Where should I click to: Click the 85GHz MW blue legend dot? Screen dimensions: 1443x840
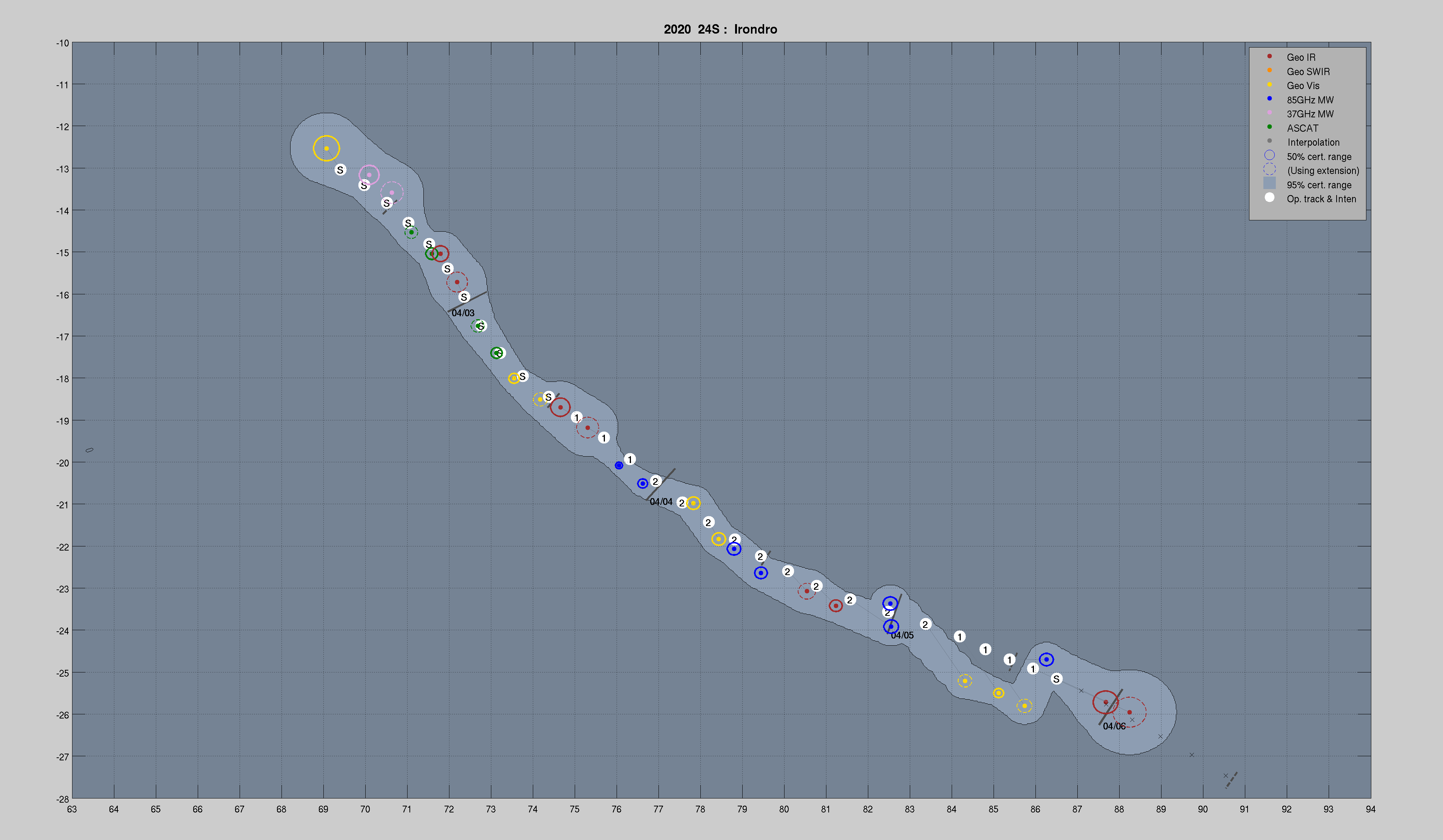click(1269, 98)
